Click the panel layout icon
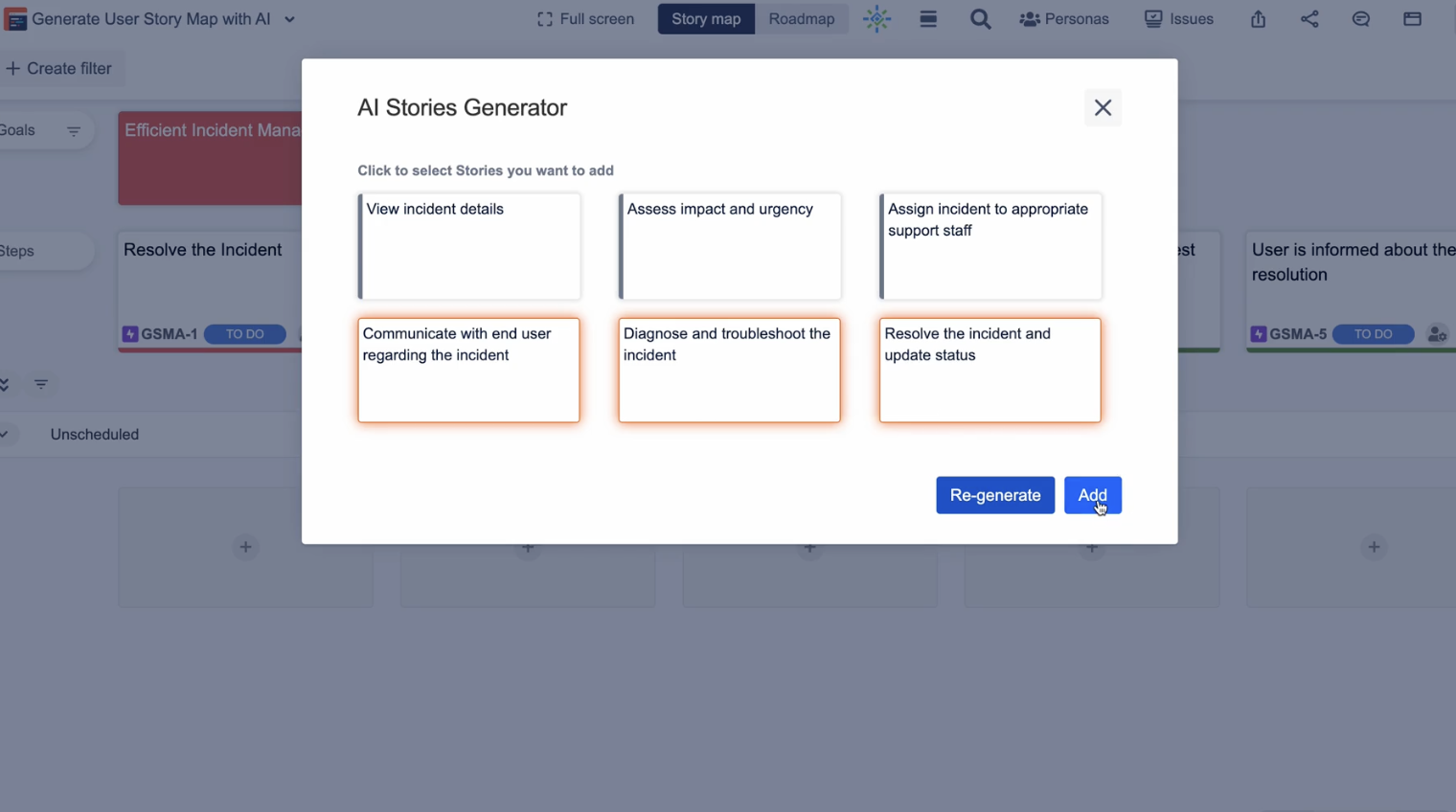The image size is (1456, 812). point(1412,19)
